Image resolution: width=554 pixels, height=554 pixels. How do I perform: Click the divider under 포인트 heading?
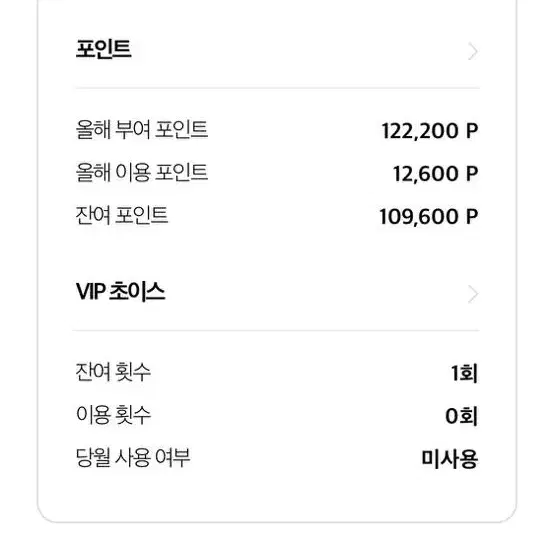(x=277, y=88)
